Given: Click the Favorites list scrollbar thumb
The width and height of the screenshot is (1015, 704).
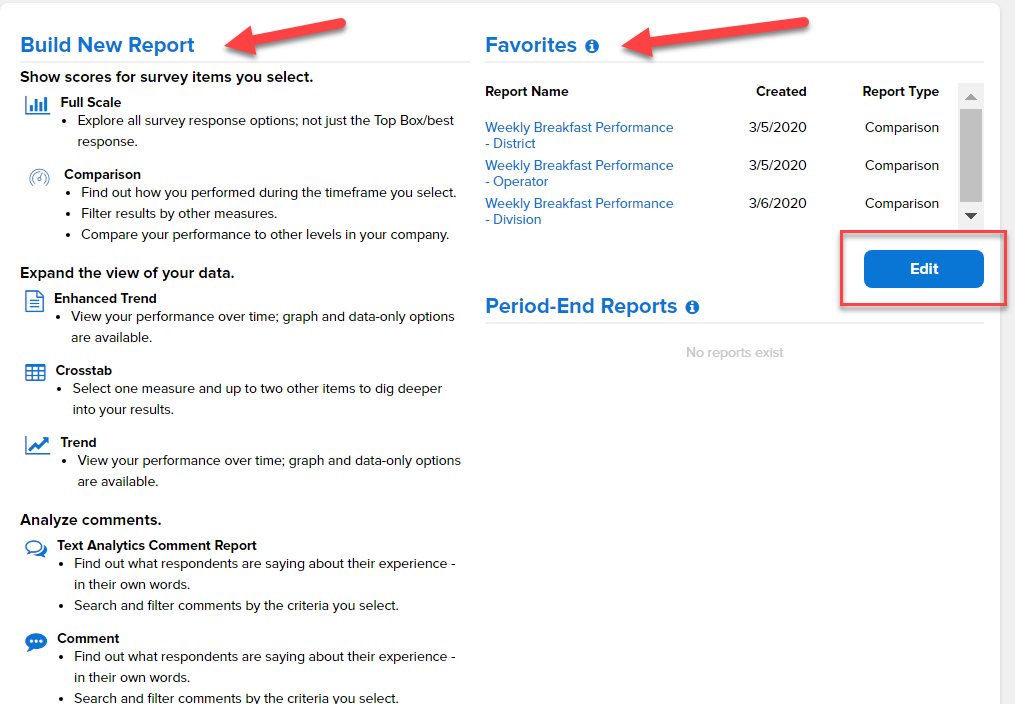Looking at the screenshot, I should 970,155.
